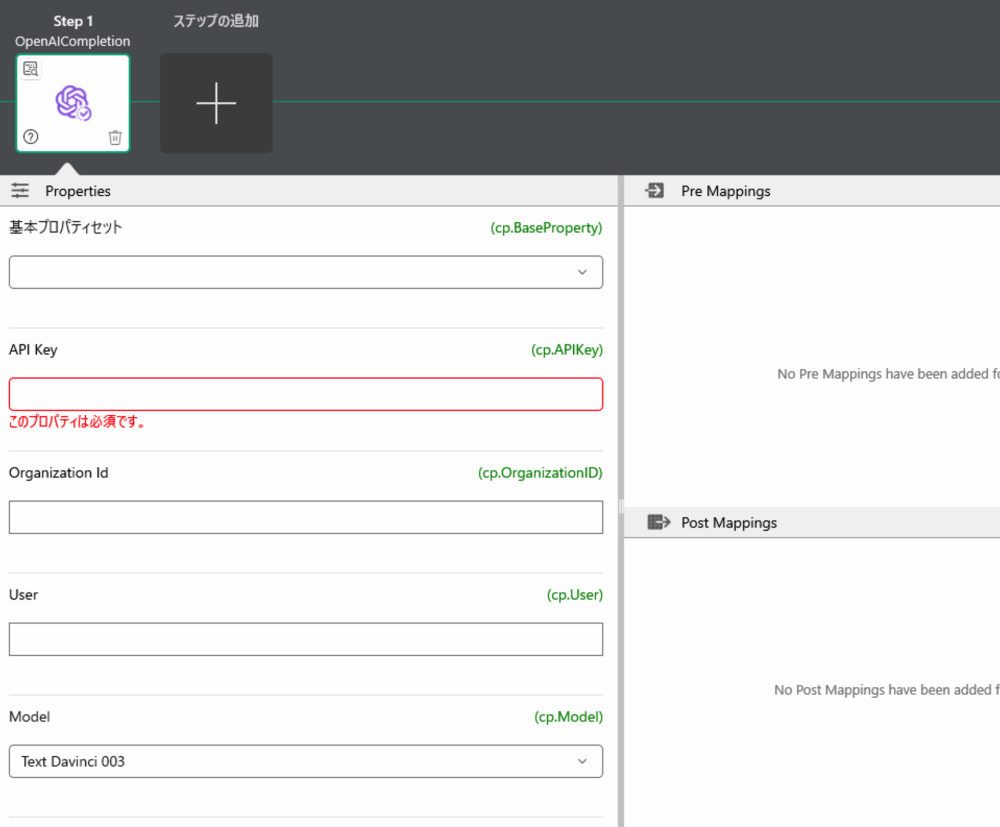This screenshot has height=827, width=1000.
Task: Open the step inspect icon on Step 1
Action: tap(31, 69)
